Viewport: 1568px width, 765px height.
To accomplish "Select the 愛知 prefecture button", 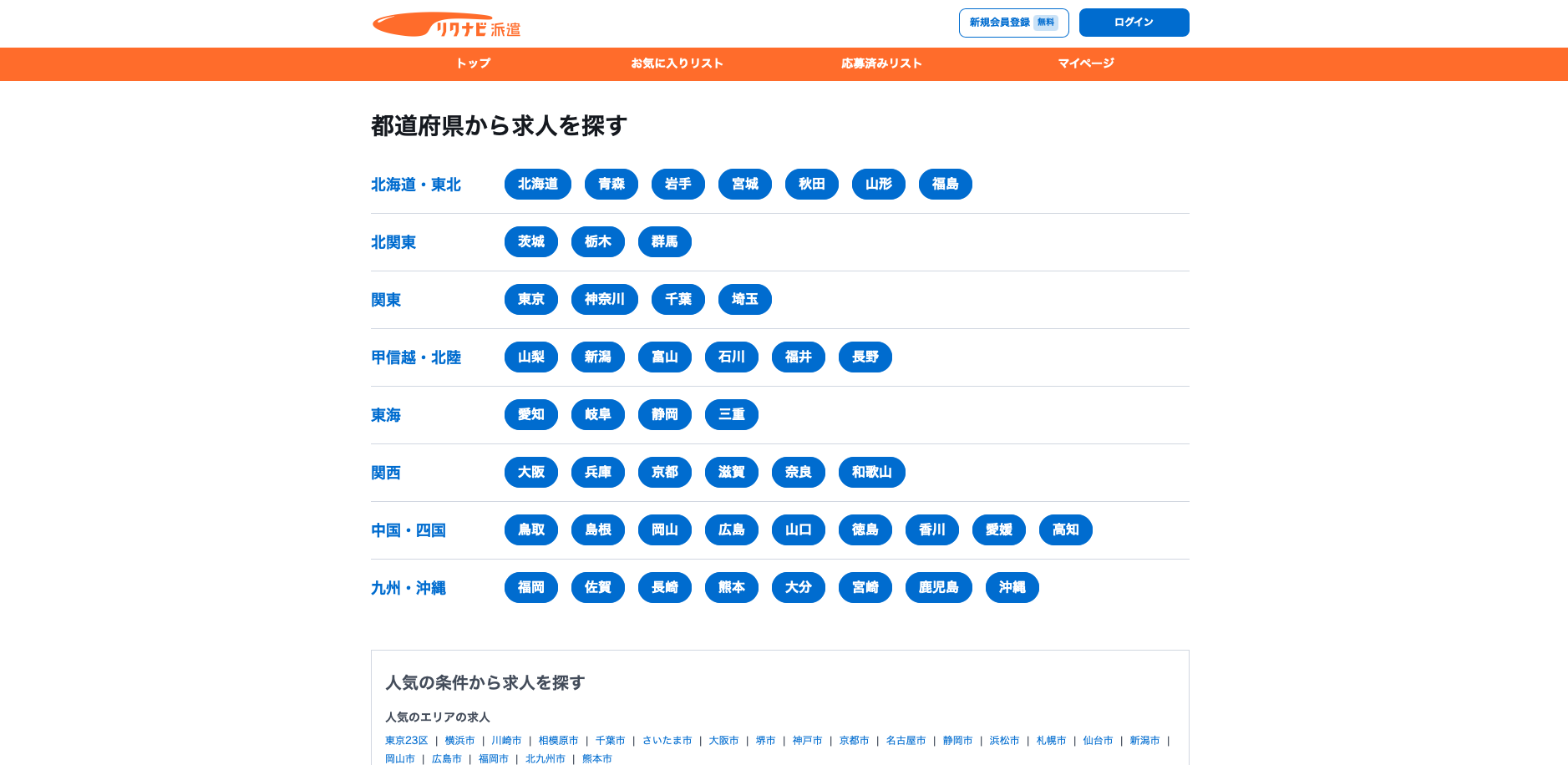I will [x=530, y=415].
